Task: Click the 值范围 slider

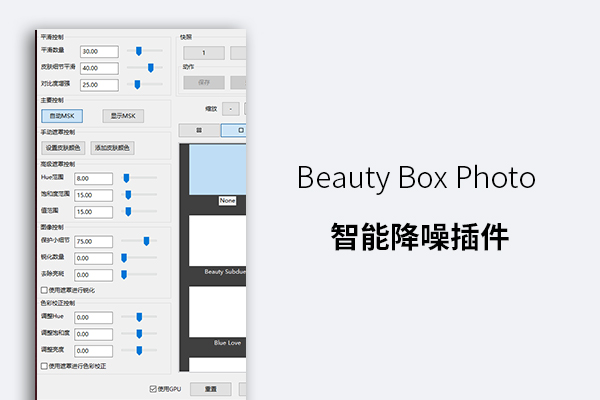Action: [x=139, y=211]
